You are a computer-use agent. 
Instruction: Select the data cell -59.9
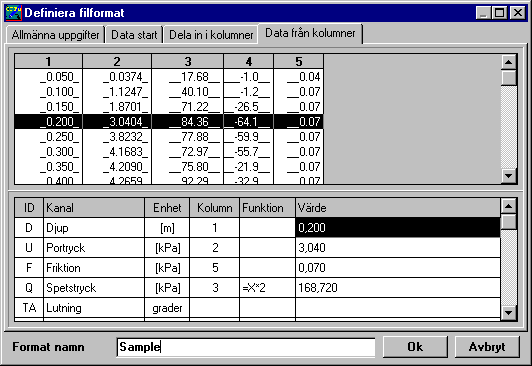click(249, 136)
